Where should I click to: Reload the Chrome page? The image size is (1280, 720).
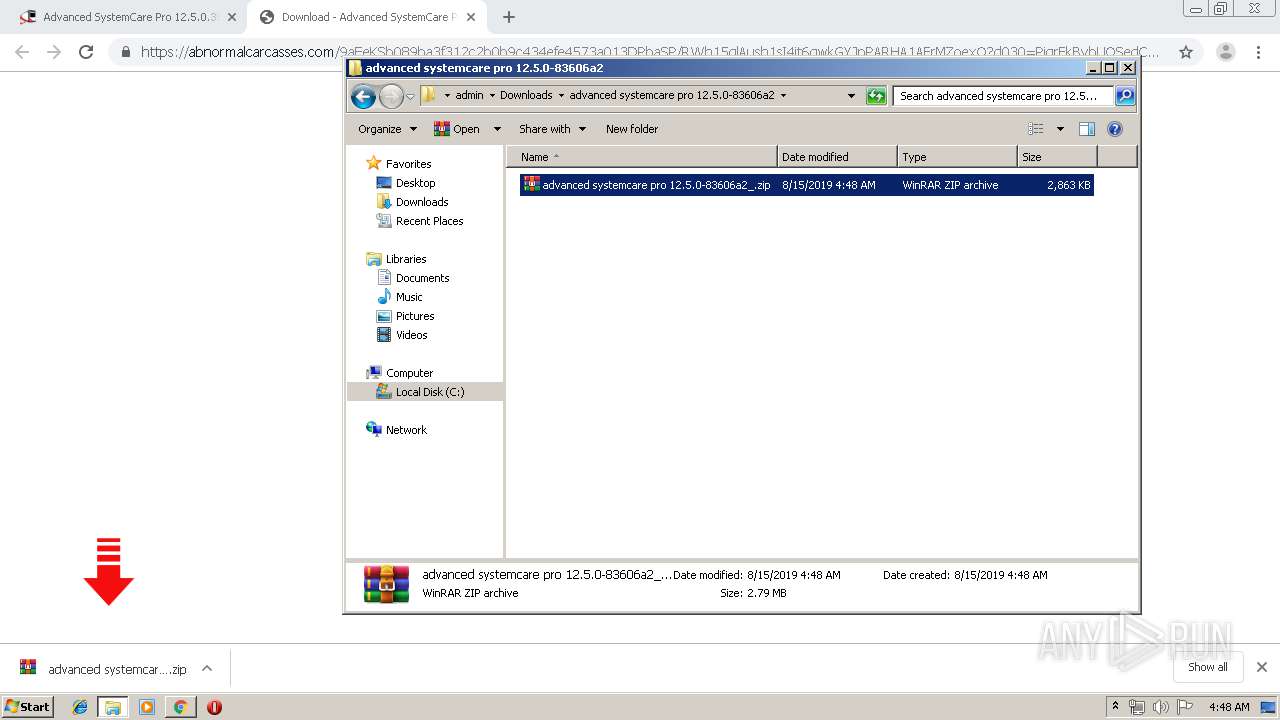point(86,52)
